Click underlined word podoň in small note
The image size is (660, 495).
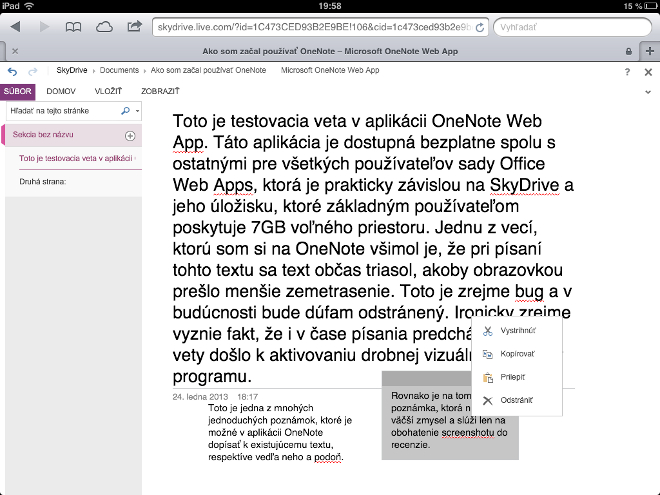point(328,457)
